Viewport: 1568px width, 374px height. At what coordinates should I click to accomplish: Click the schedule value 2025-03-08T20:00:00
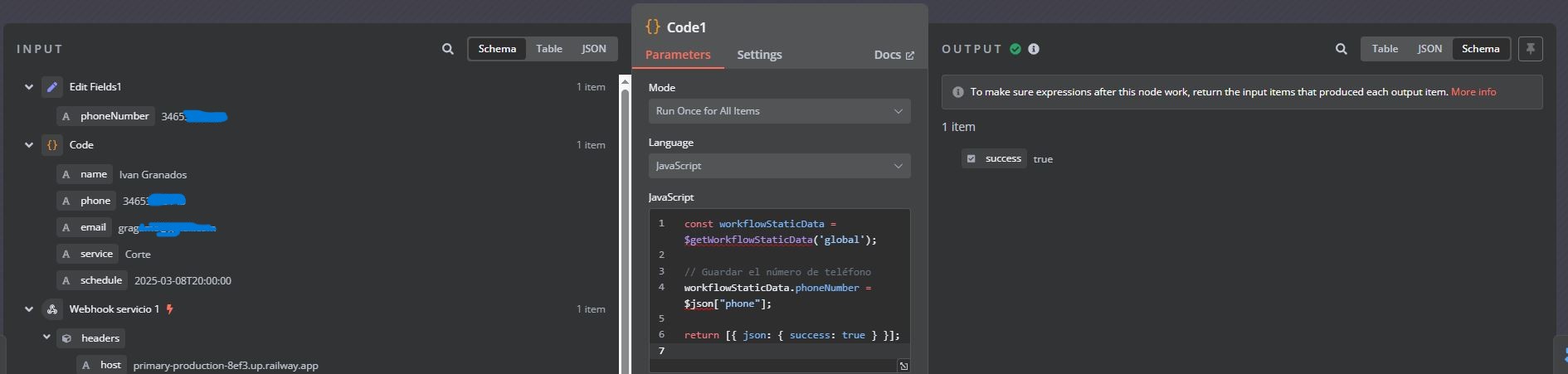pyautogui.click(x=183, y=281)
